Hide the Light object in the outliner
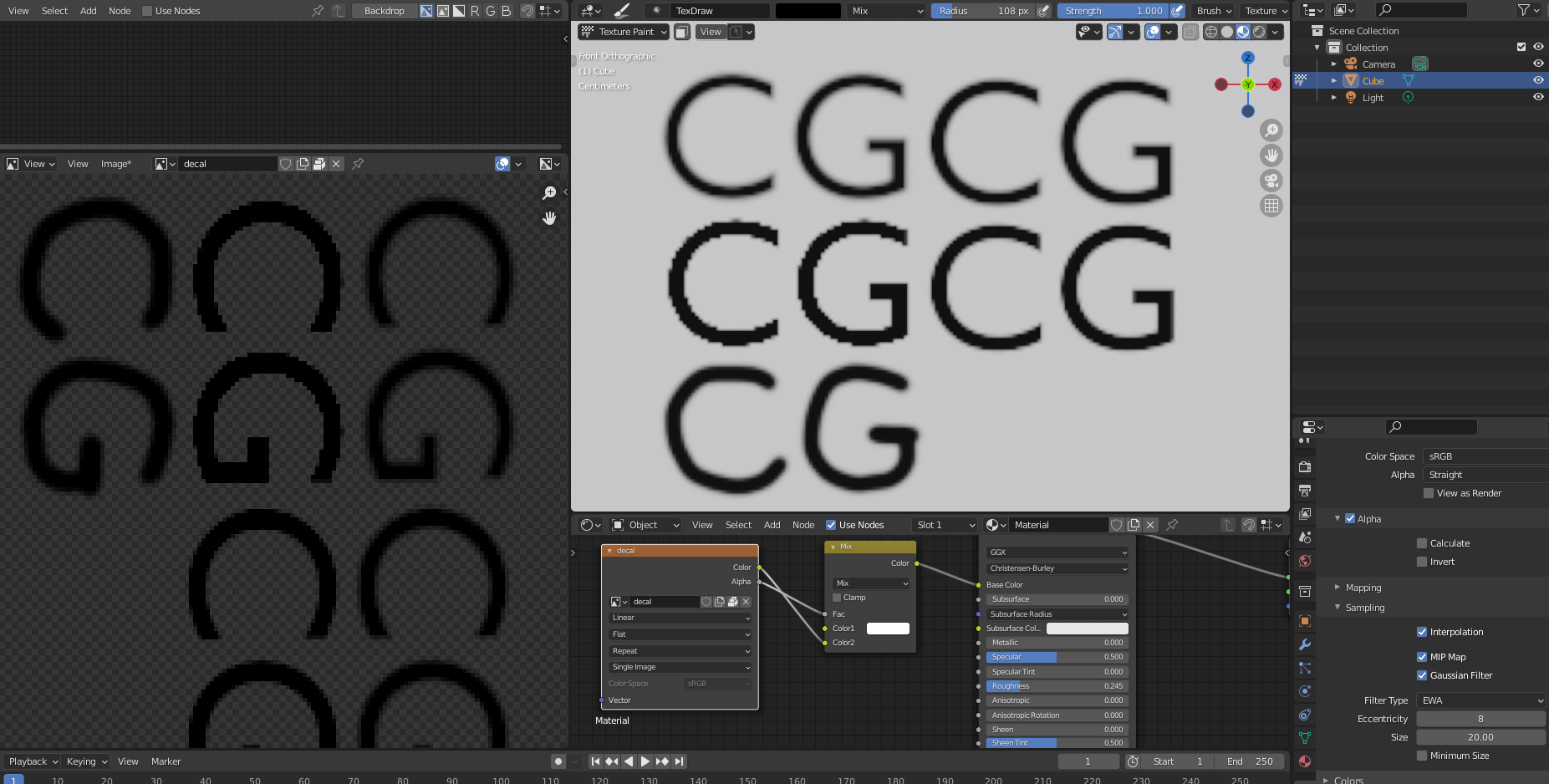 pos(1539,98)
